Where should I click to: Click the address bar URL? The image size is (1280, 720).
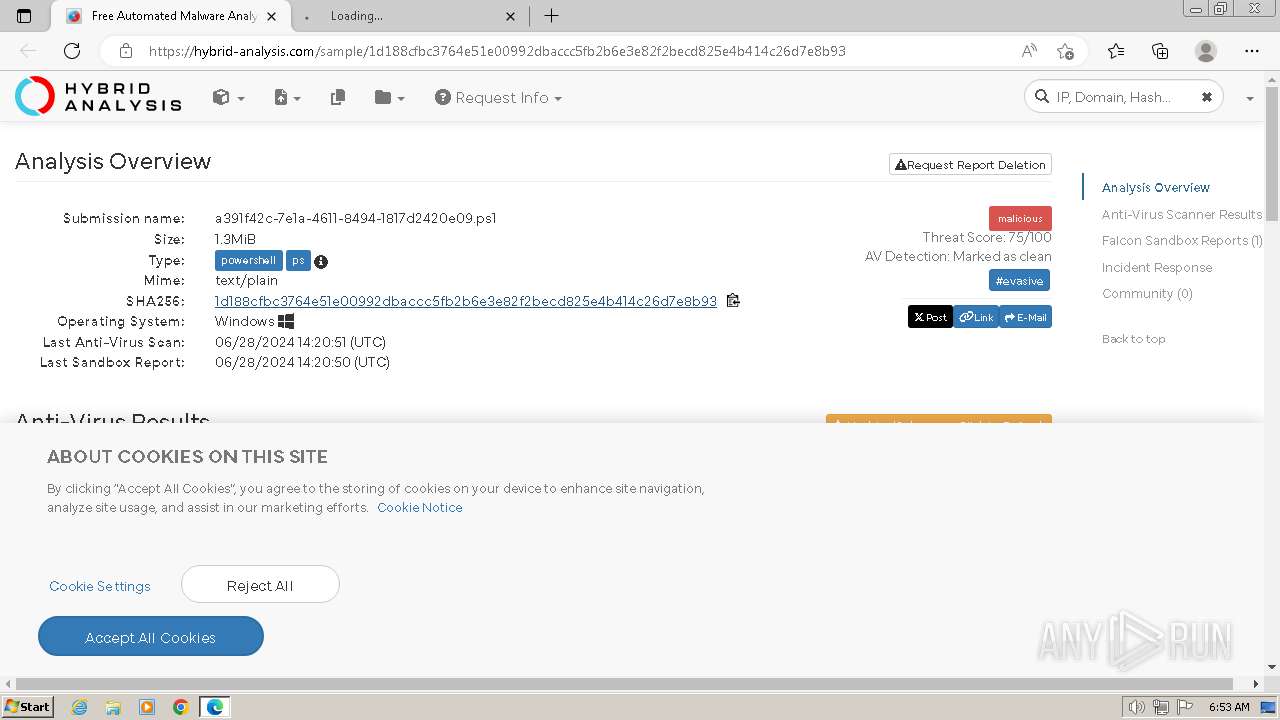[497, 51]
